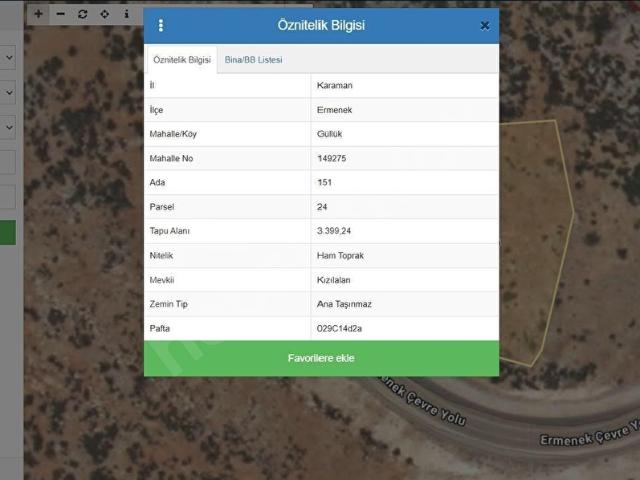Zoom out with the minus icon
This screenshot has height=480, width=640.
coord(60,14)
